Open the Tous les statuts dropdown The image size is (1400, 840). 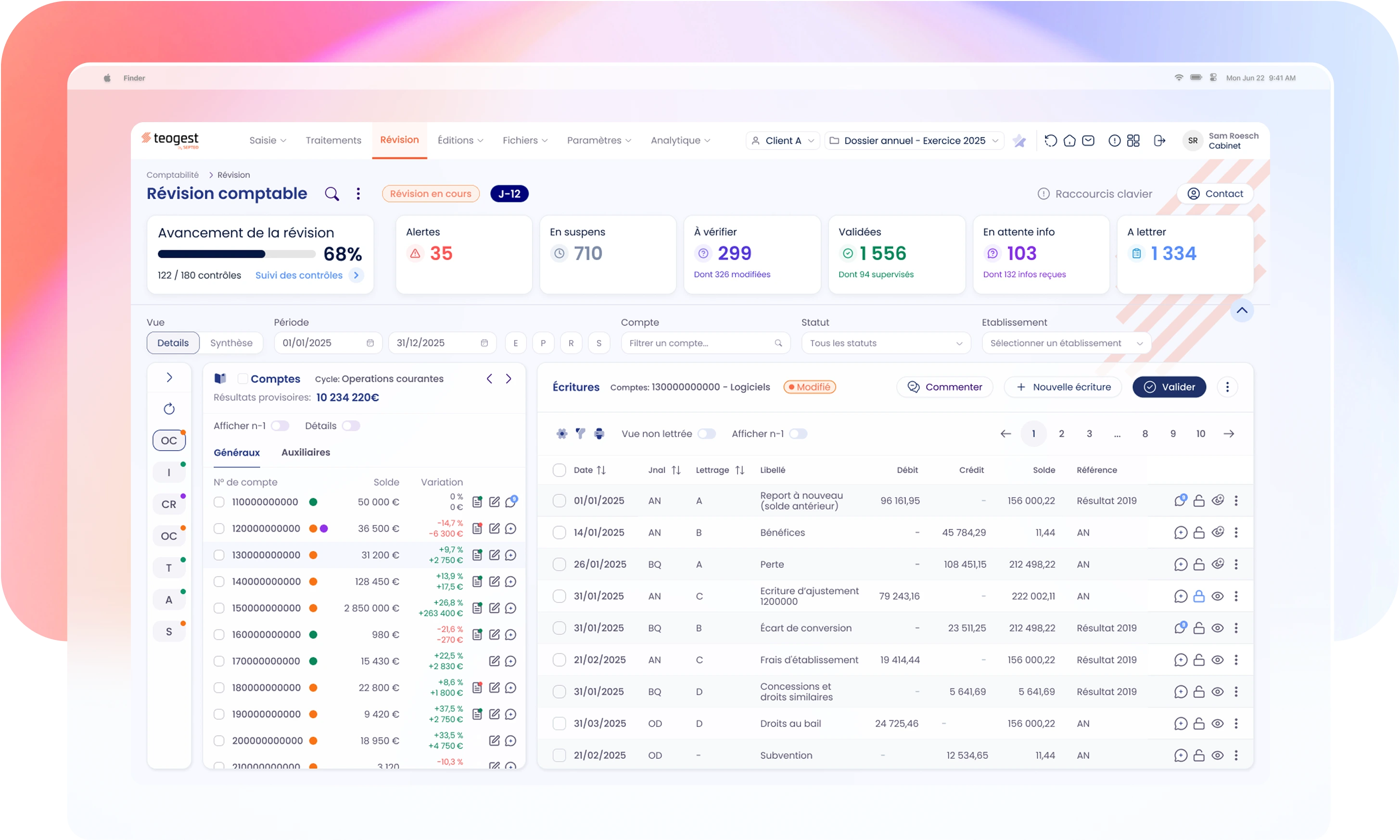(x=886, y=343)
